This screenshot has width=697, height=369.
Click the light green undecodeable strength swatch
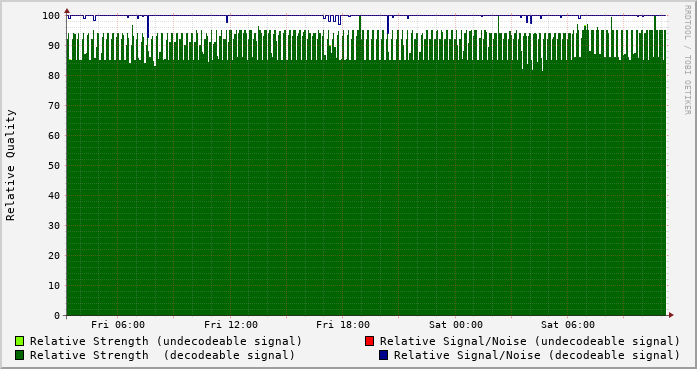tap(20, 341)
